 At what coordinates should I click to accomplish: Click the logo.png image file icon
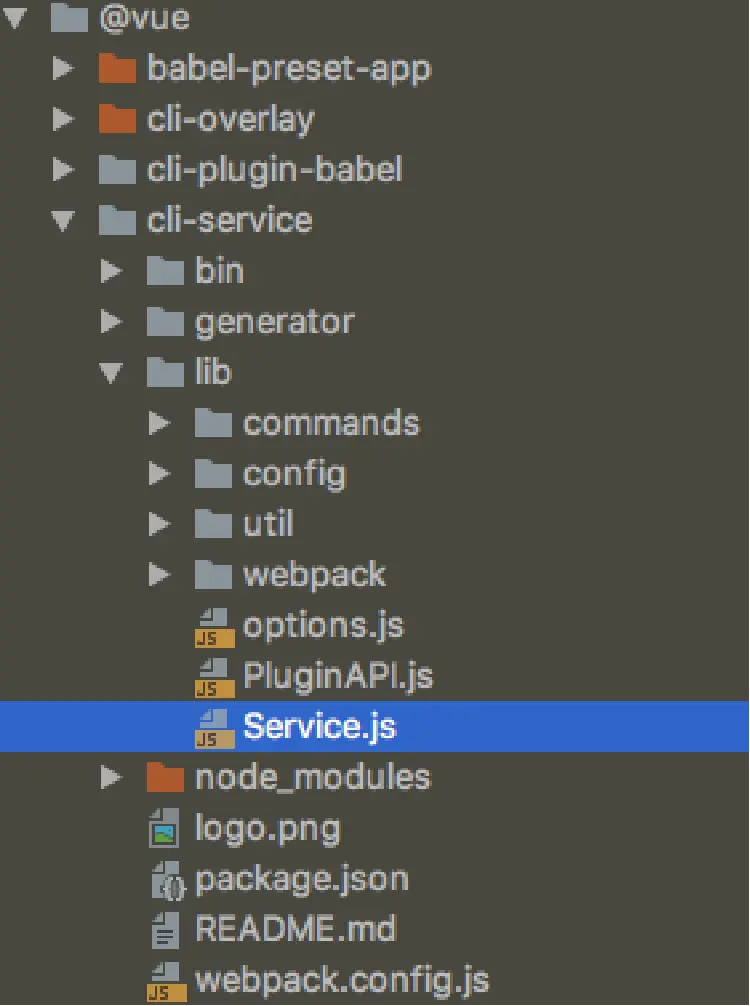tap(163, 828)
